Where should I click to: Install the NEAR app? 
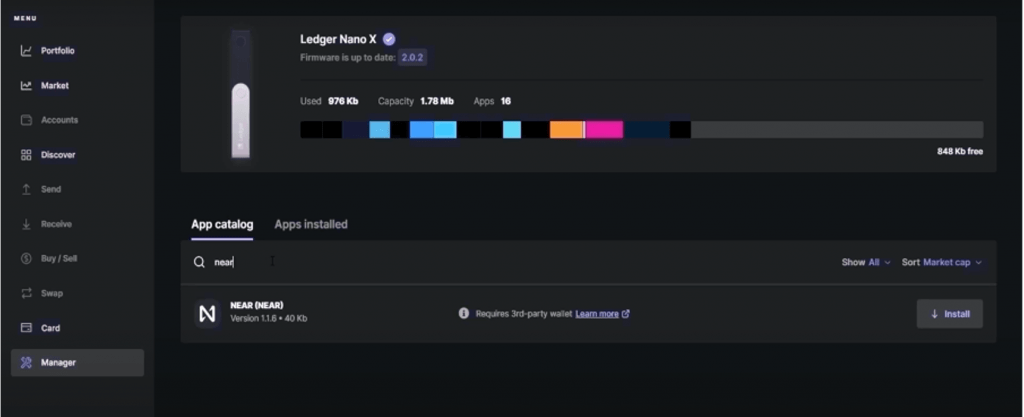[950, 314]
